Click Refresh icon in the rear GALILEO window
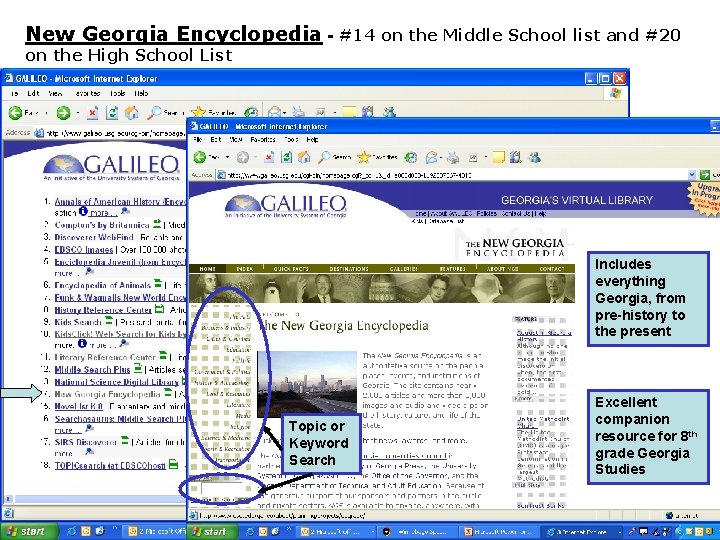This screenshot has width=720, height=540. (112, 112)
